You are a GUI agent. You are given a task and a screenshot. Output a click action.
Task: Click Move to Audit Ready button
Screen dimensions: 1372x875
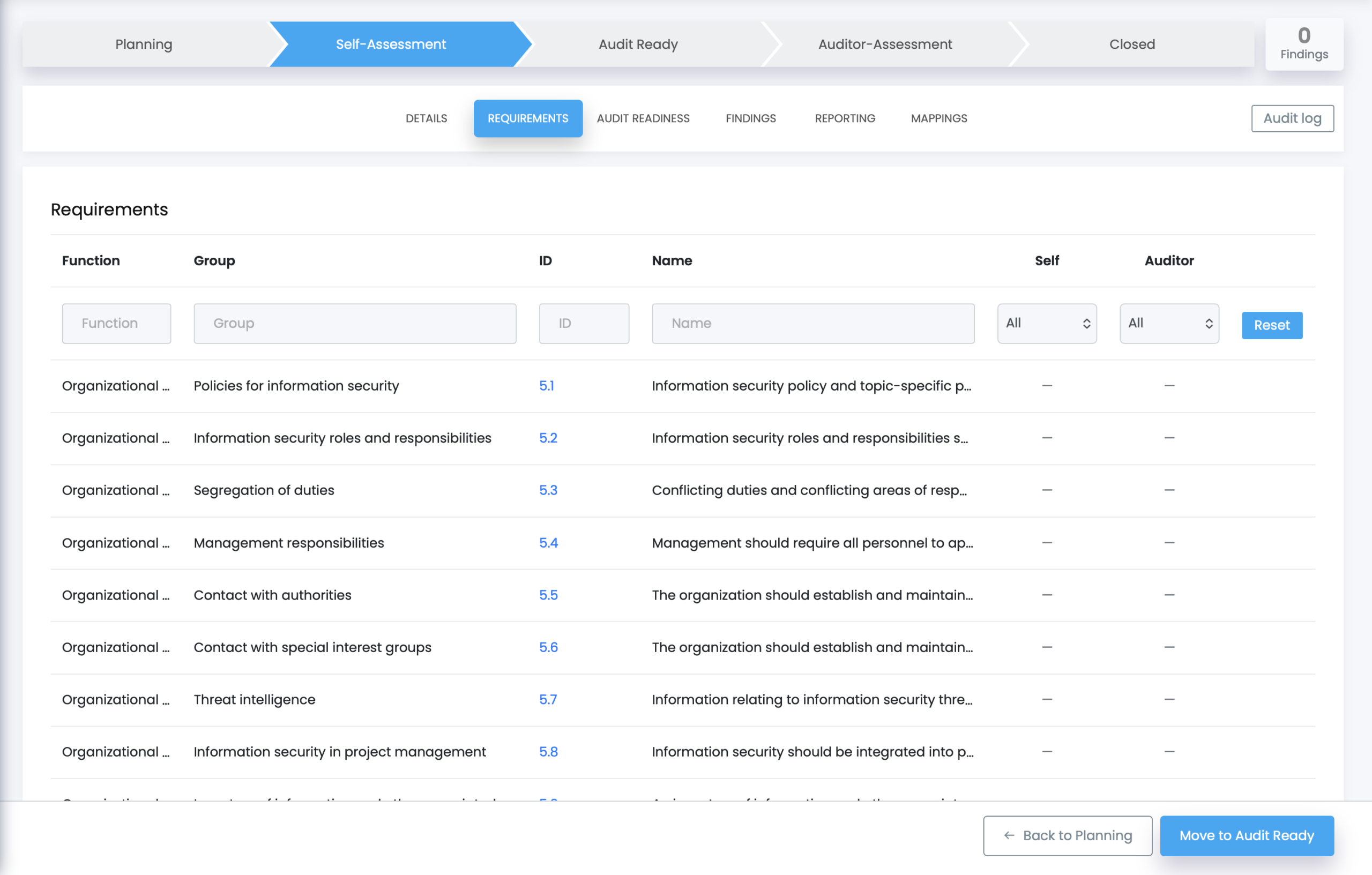pyautogui.click(x=1247, y=835)
